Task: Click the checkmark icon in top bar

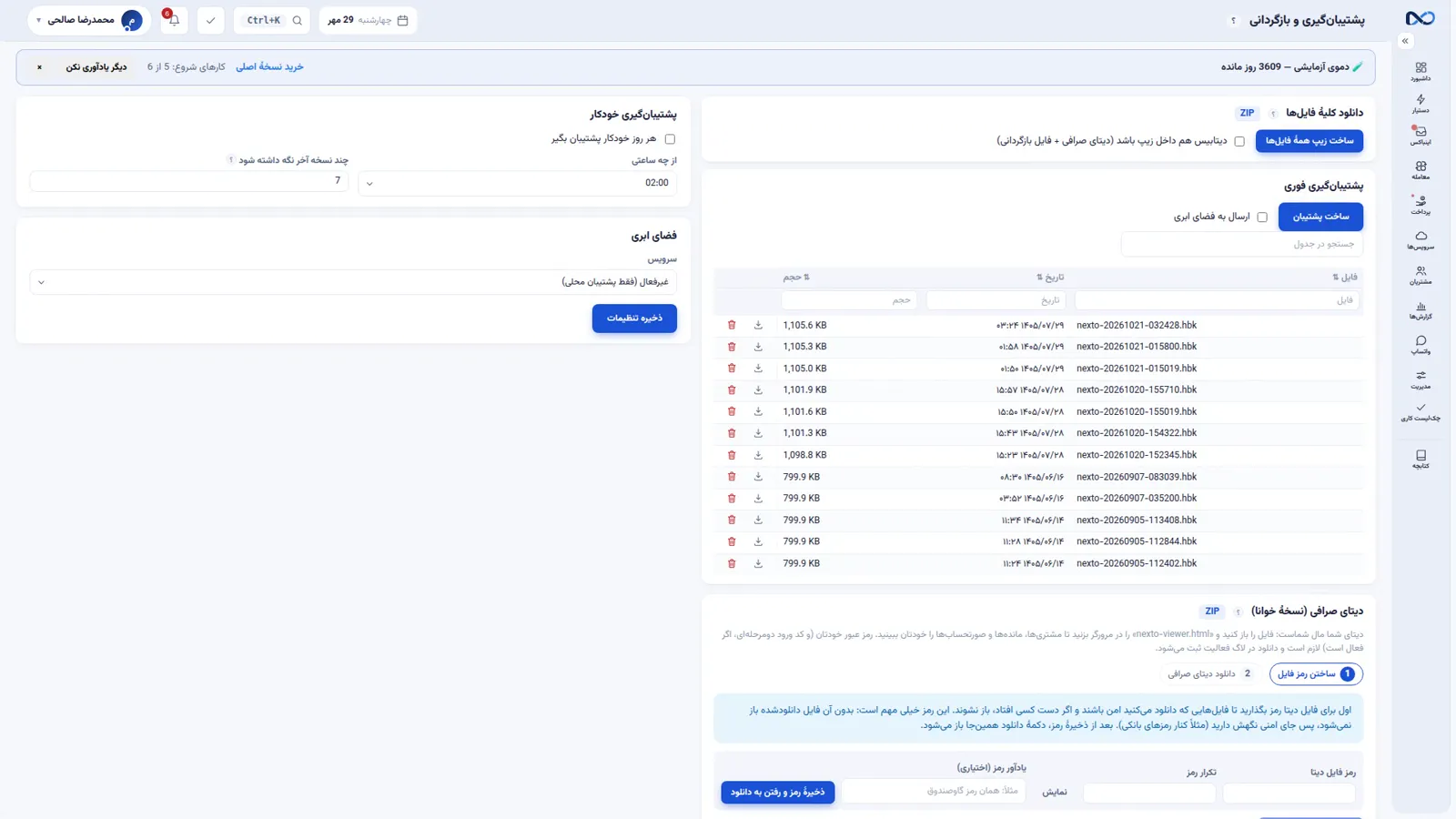Action: tap(210, 20)
